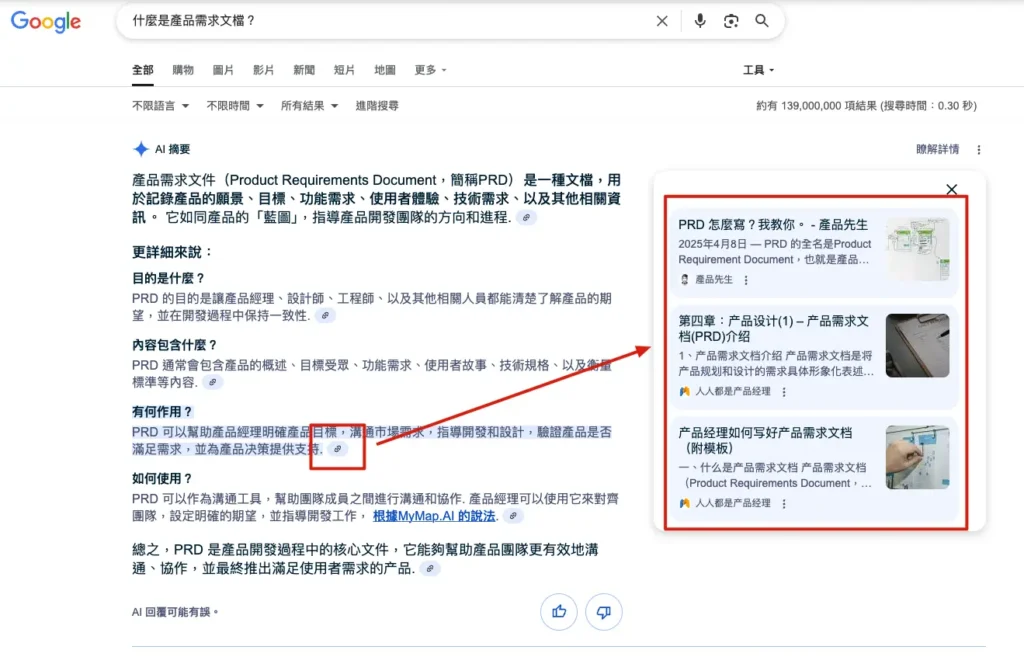This screenshot has height=657, width=1024.
Task: Open the 所有結果 filter dropdown
Action: pos(310,106)
